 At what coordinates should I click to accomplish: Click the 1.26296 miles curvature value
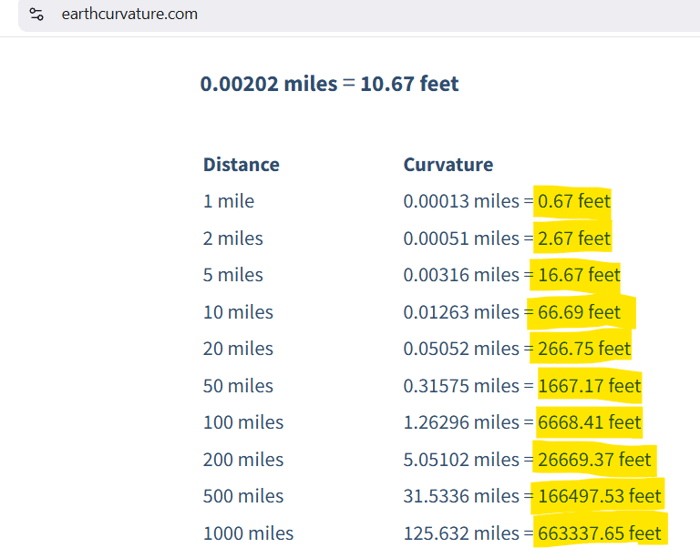coord(461,423)
